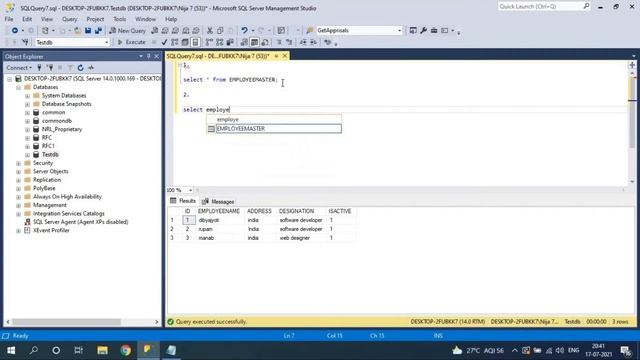Image resolution: width=640 pixels, height=360 pixels.
Task: Open the Toolbox icon in toolbar
Action: (x=434, y=31)
